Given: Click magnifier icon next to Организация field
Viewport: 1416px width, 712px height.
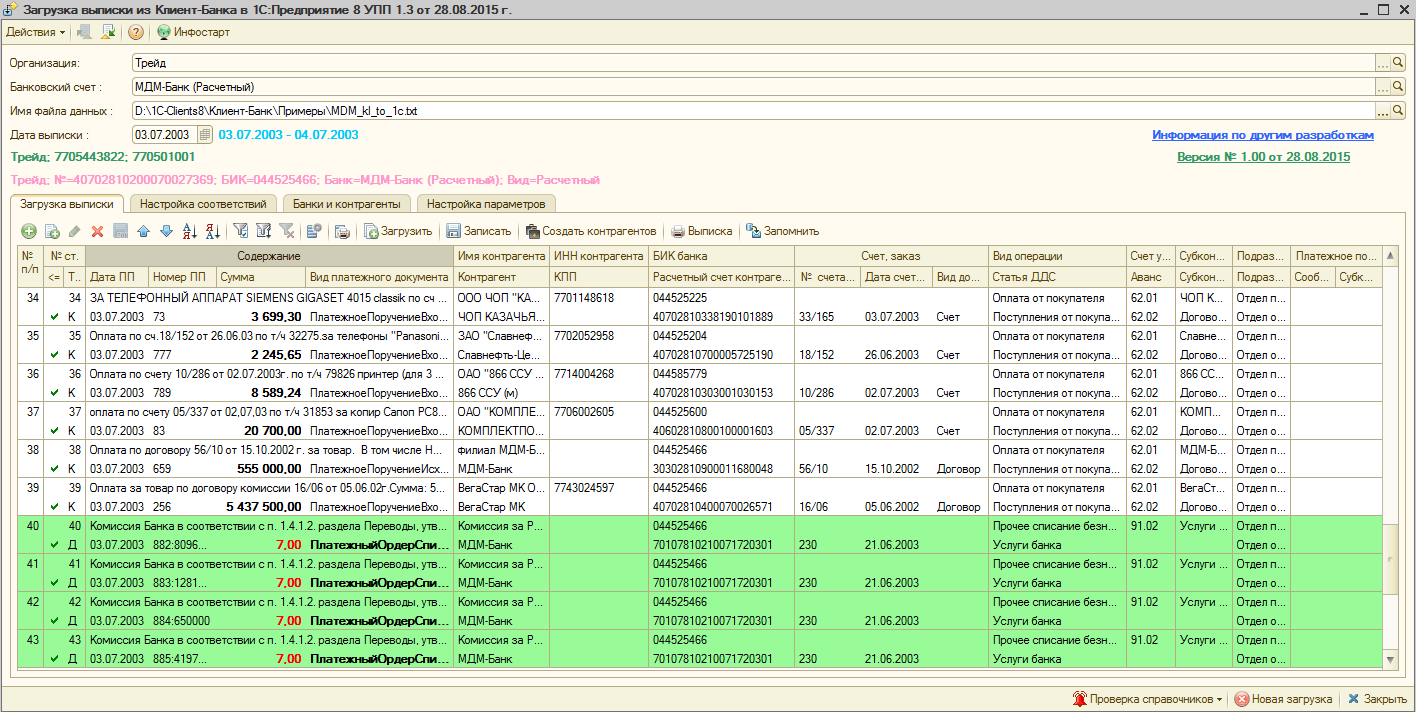Looking at the screenshot, I should tap(1398, 63).
